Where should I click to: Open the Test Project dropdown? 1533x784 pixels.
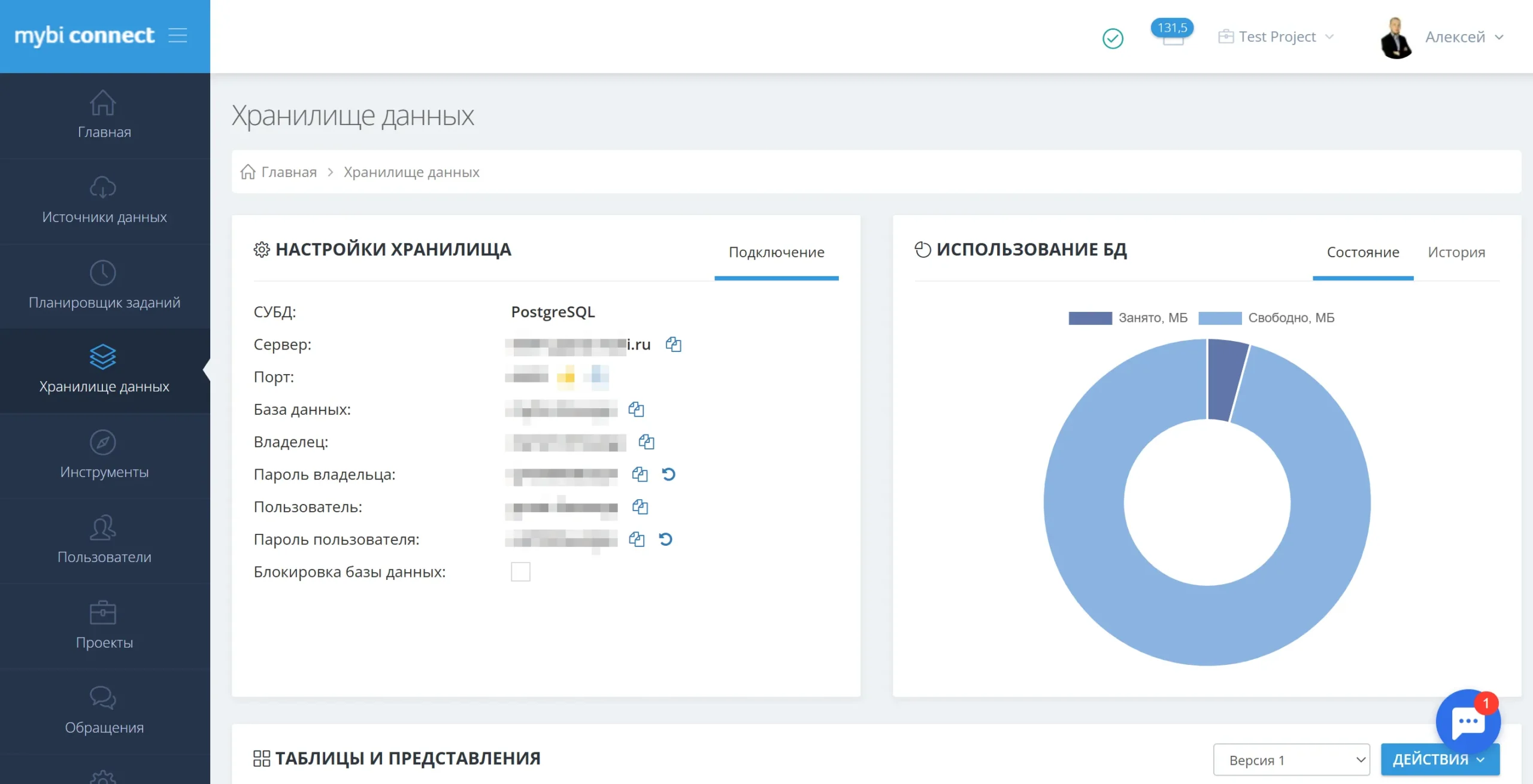[1276, 37]
